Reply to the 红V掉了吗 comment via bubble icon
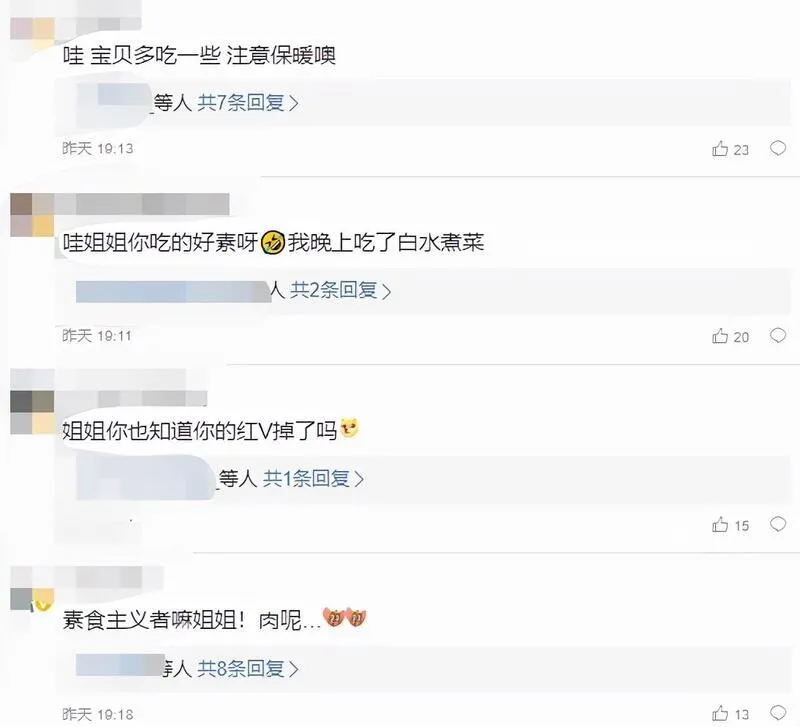The image size is (800, 727). [x=778, y=524]
